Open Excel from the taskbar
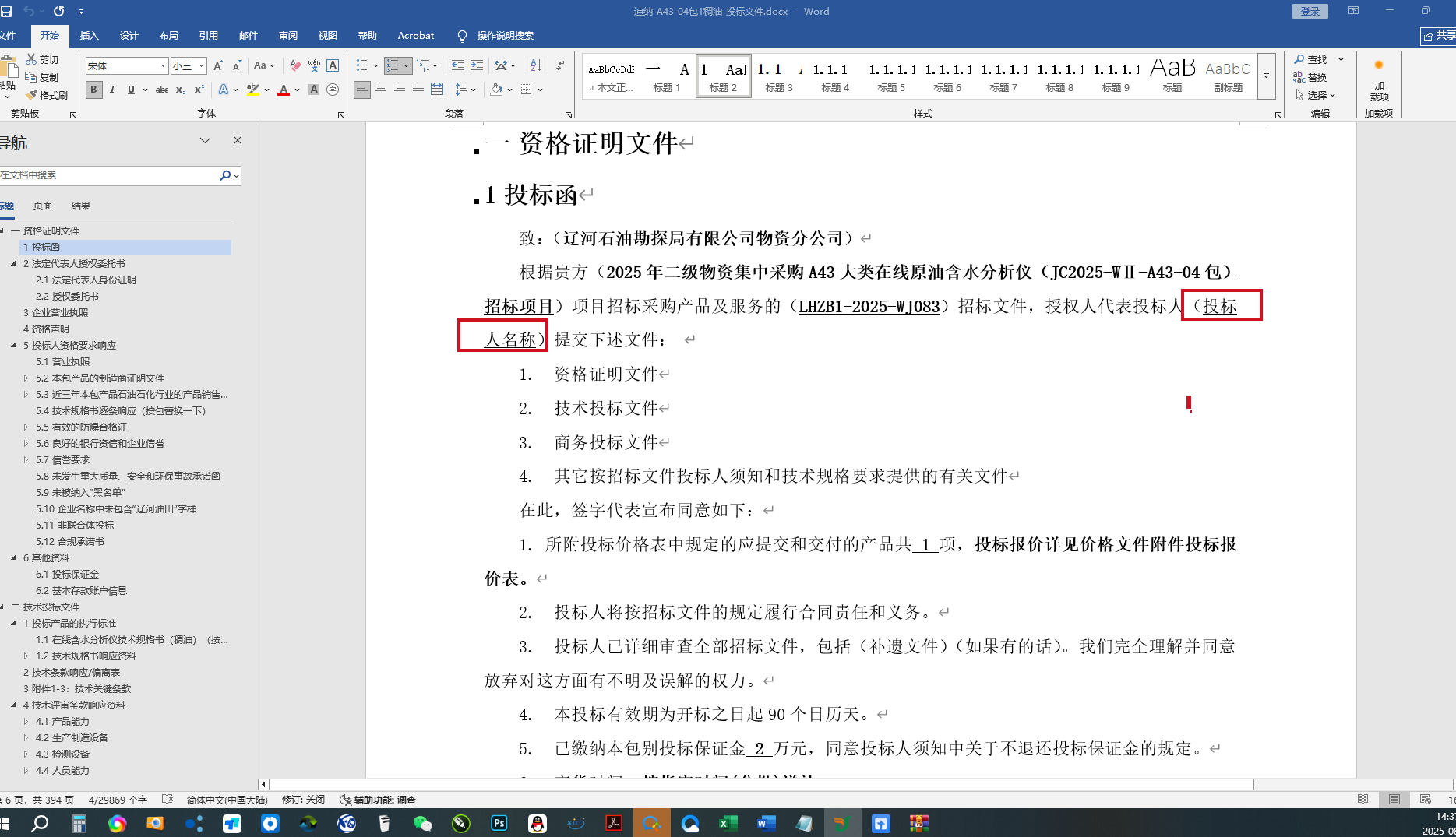The width and height of the screenshot is (1456, 837). [x=728, y=823]
